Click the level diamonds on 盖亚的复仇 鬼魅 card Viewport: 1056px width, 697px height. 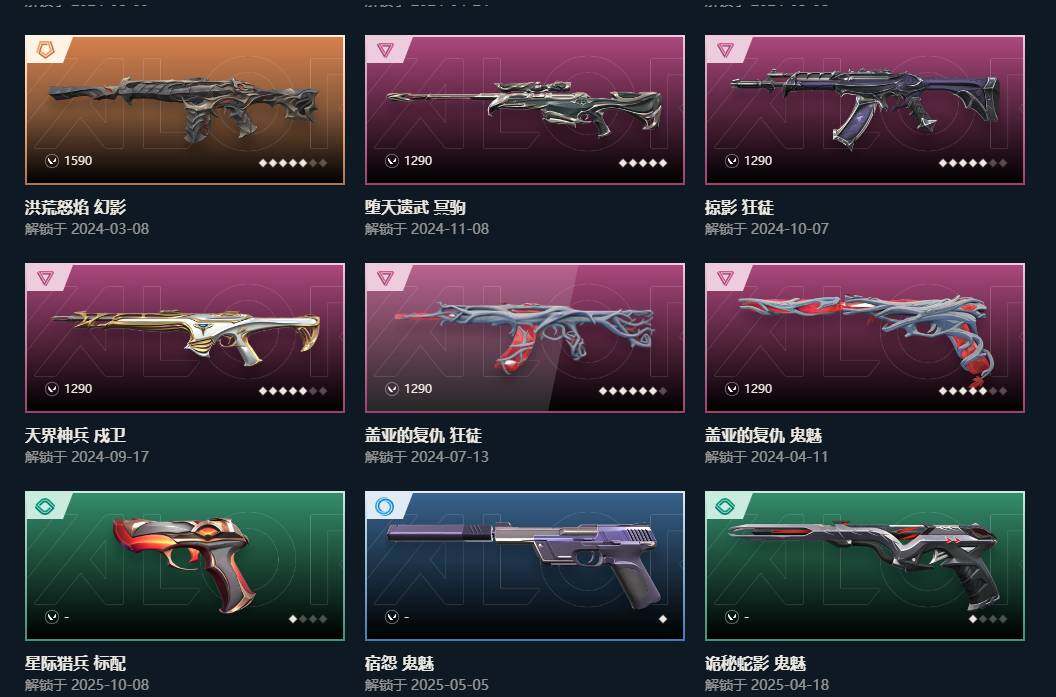pyautogui.click(x=973, y=391)
